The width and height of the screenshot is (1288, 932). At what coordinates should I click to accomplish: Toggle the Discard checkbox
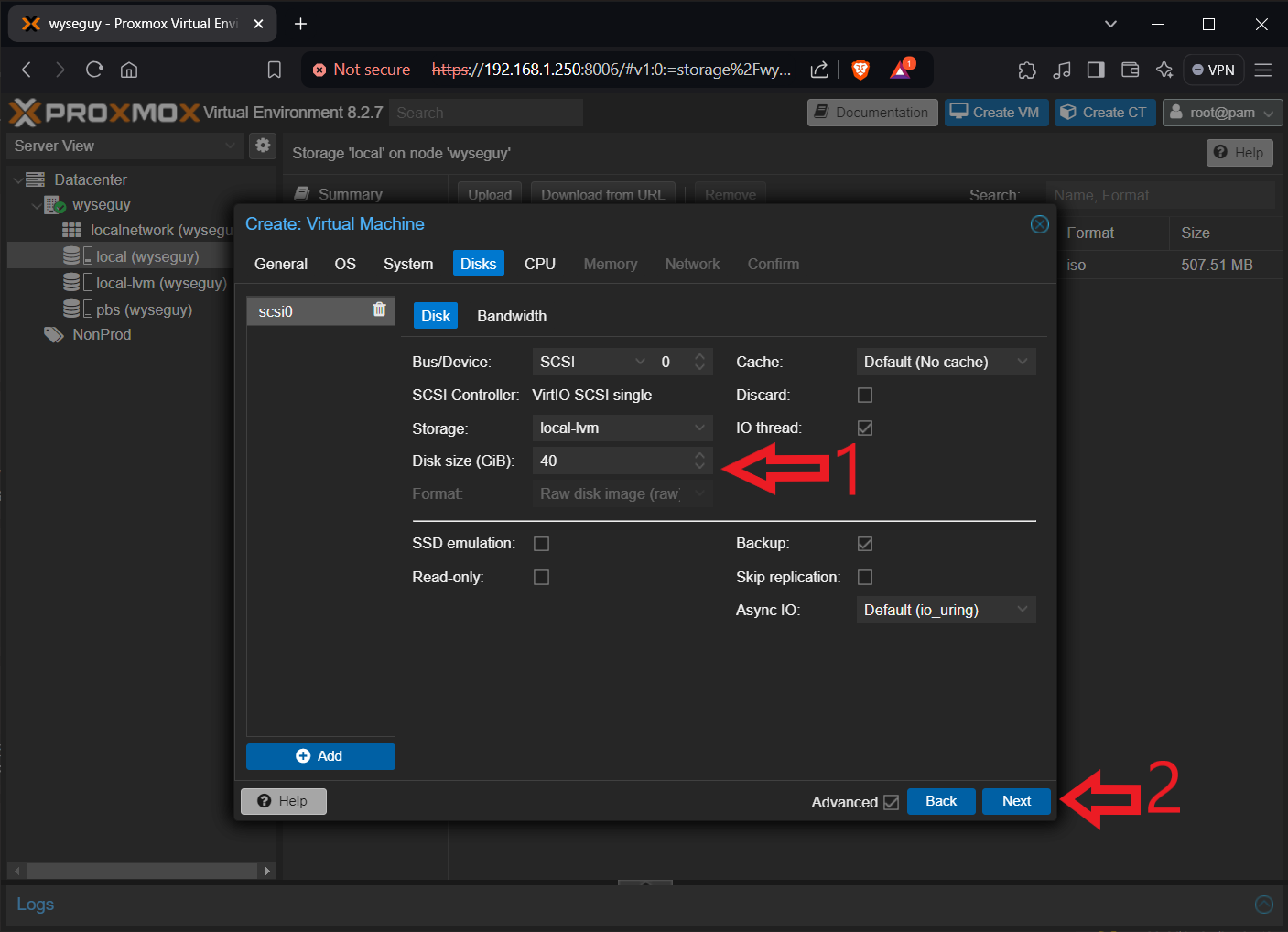coord(865,395)
